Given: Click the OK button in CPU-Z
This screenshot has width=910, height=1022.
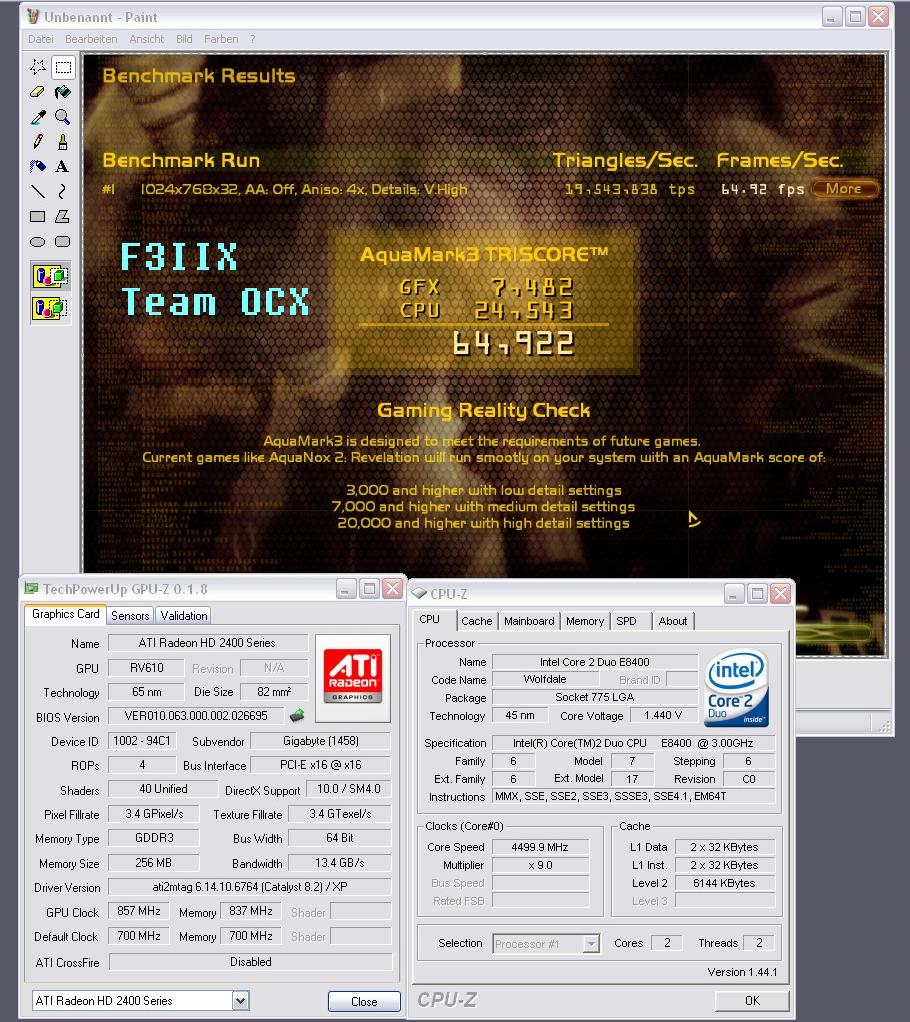Looking at the screenshot, I should point(752,1000).
